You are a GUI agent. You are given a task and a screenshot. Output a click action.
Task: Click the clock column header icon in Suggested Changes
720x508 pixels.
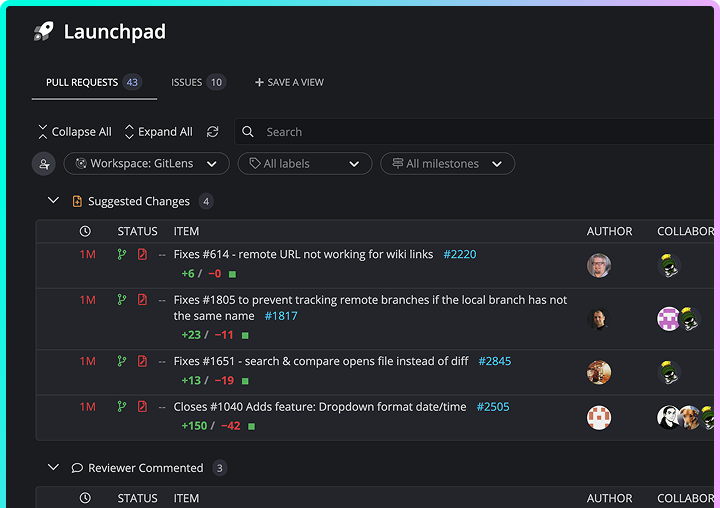click(x=85, y=231)
